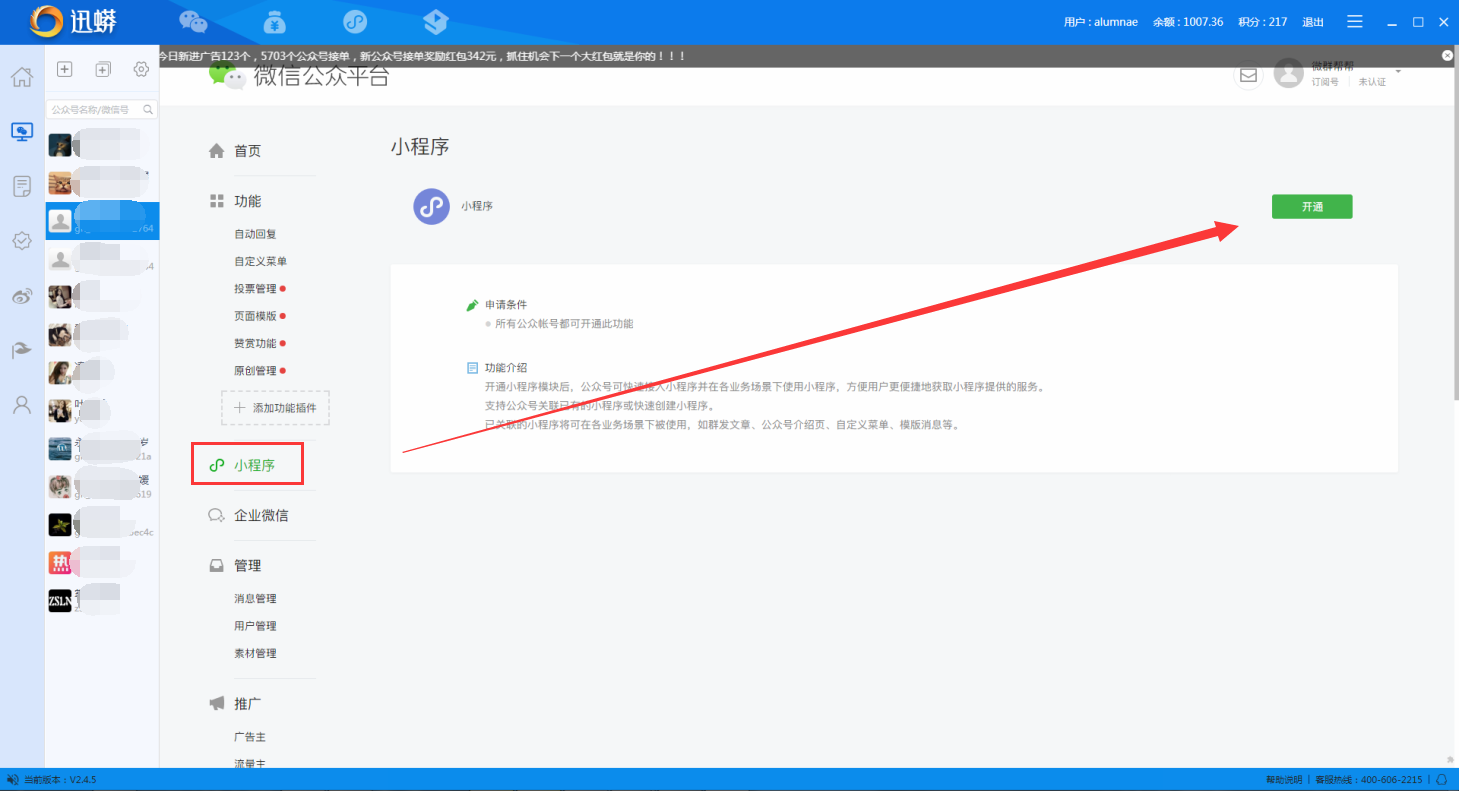Open the hamburger menu in title bar
This screenshot has height=791, width=1459.
point(1355,21)
